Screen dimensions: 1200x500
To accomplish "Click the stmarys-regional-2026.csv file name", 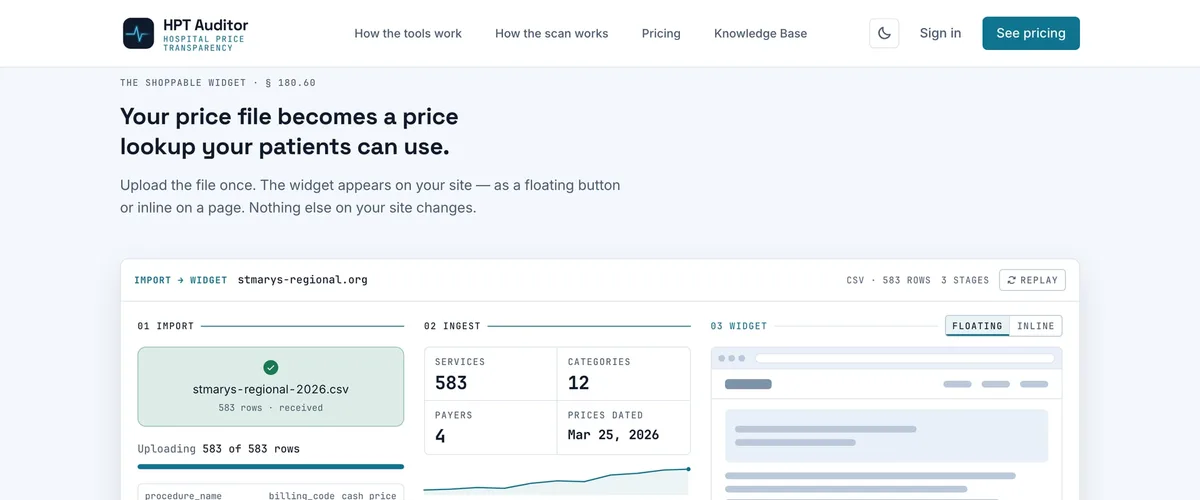I will pyautogui.click(x=271, y=389).
